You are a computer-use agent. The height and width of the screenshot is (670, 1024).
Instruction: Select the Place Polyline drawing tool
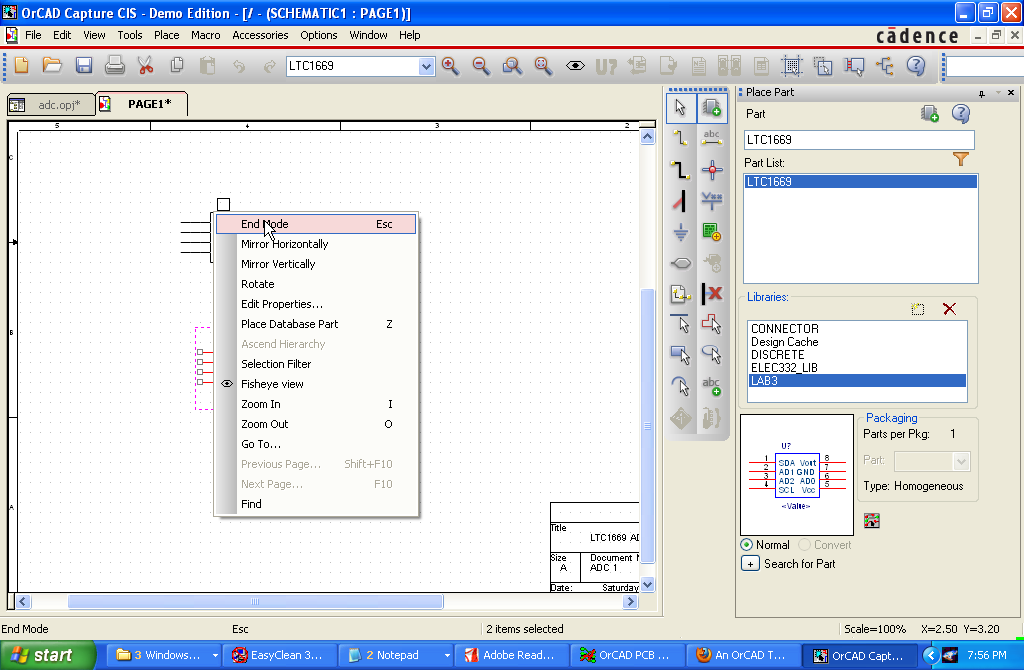(x=712, y=323)
